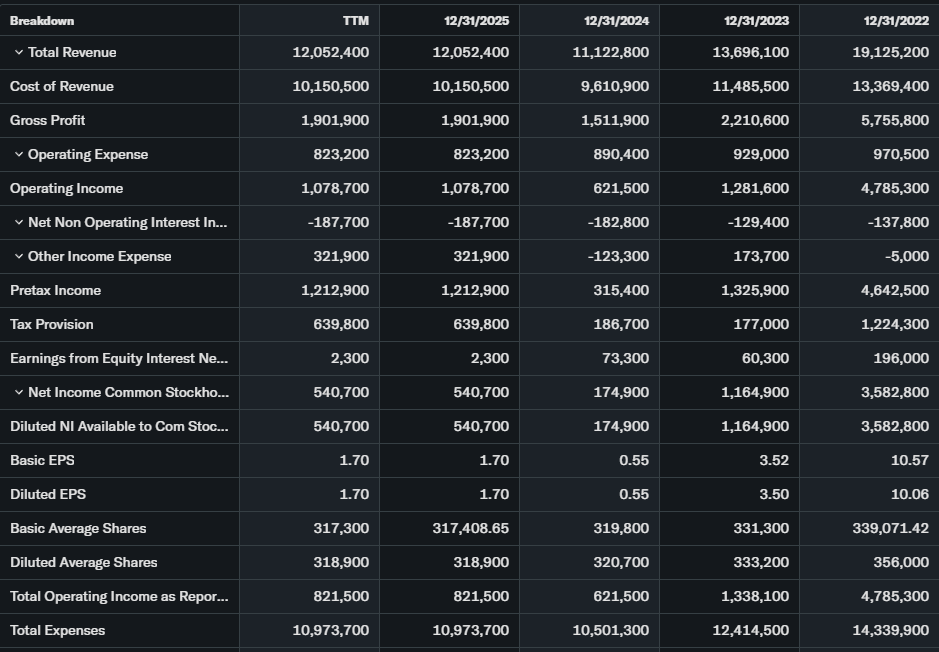Select the 12/31/2024 column header

pyautogui.click(x=617, y=21)
